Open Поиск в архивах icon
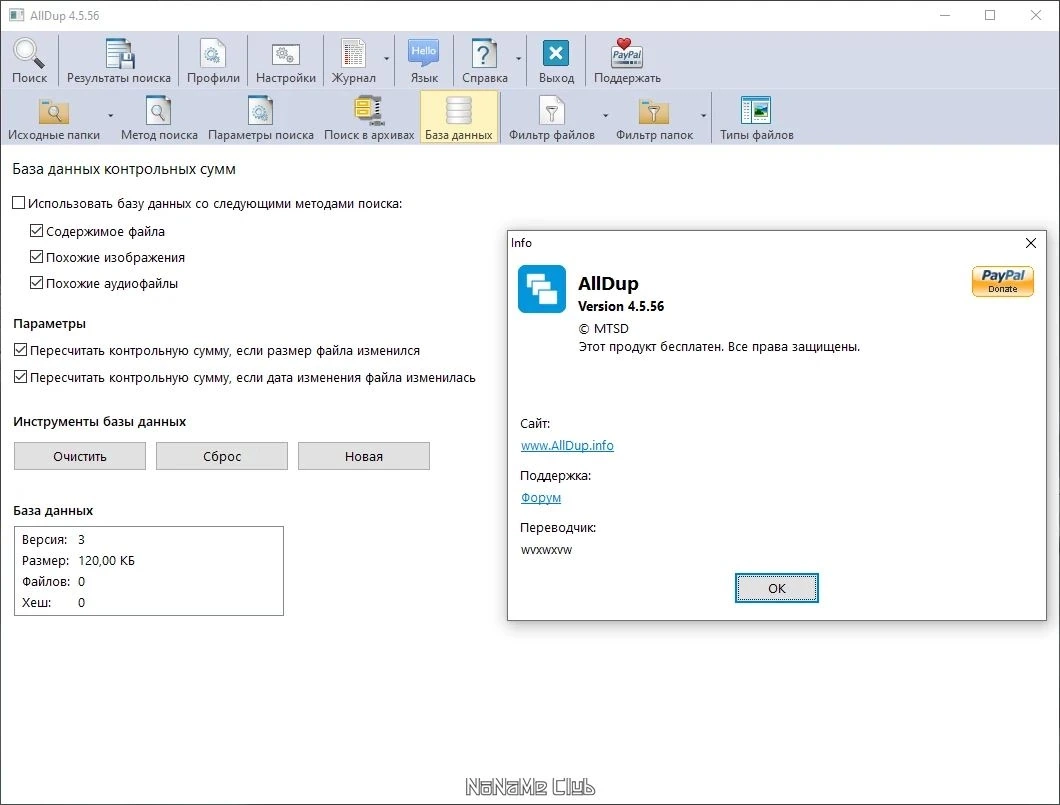The width and height of the screenshot is (1060, 805). (369, 111)
